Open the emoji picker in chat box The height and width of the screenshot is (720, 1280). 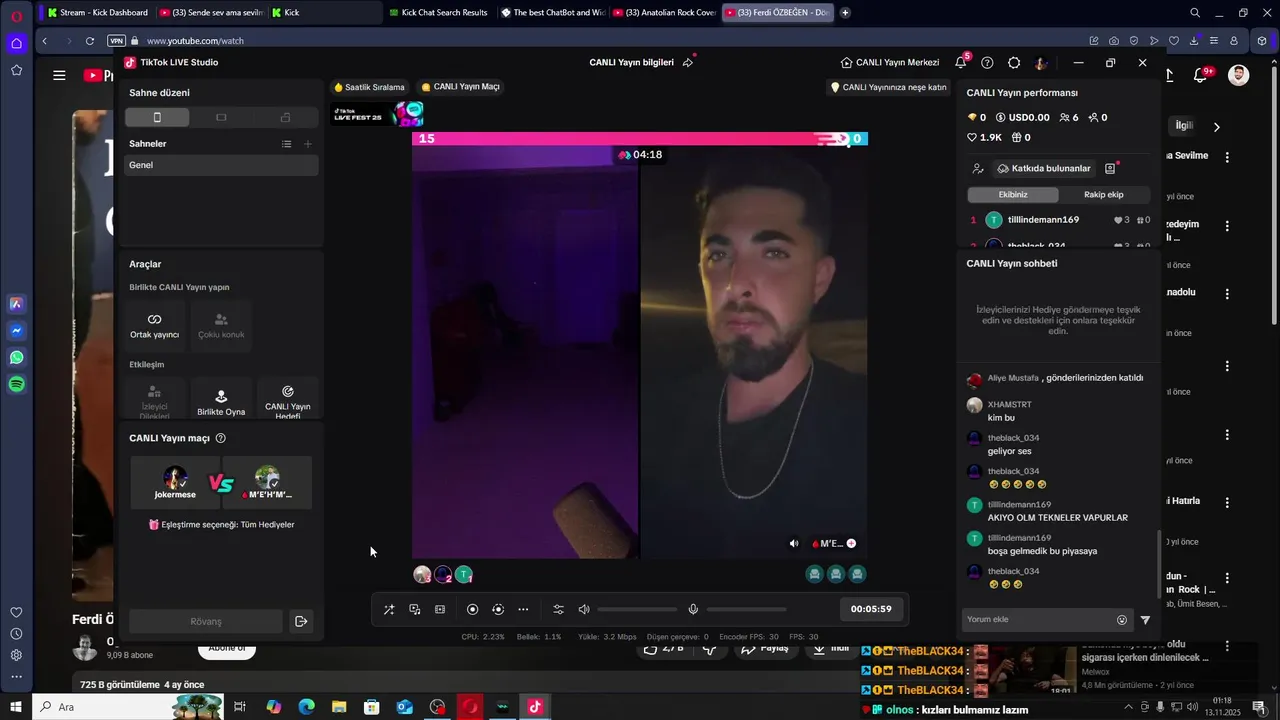[1122, 620]
